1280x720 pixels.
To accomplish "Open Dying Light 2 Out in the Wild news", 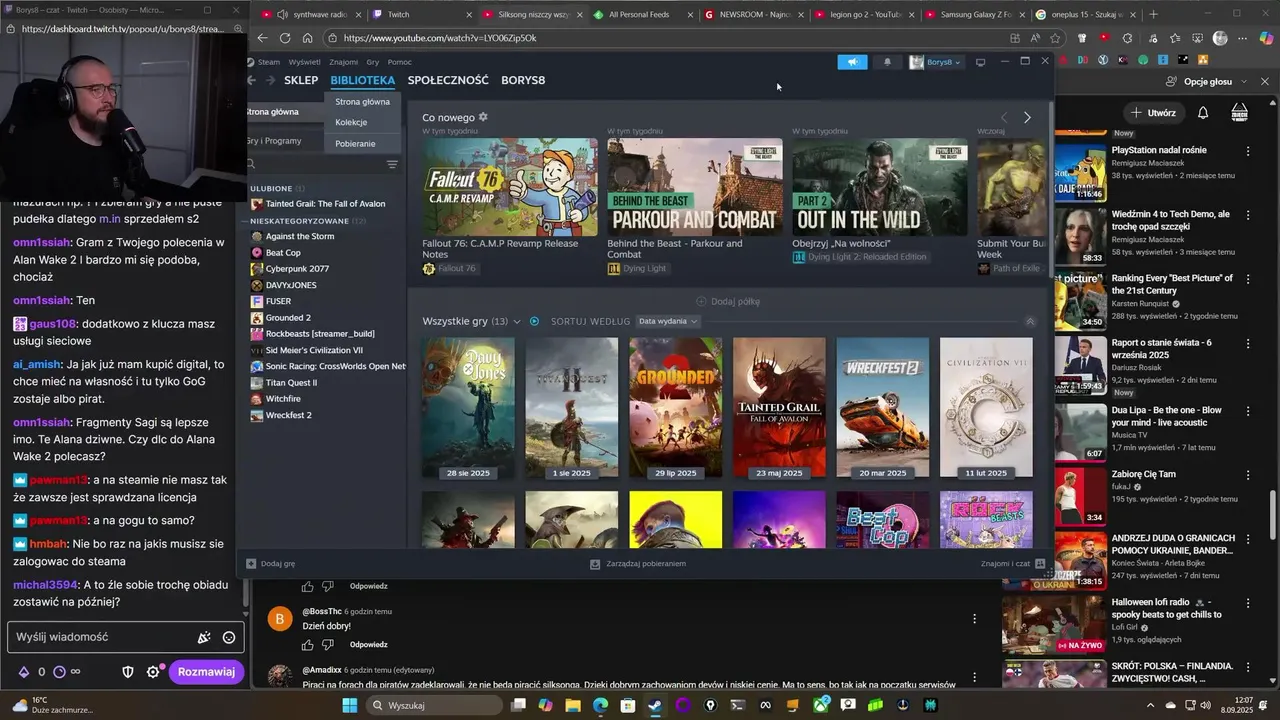I will pyautogui.click(x=880, y=188).
